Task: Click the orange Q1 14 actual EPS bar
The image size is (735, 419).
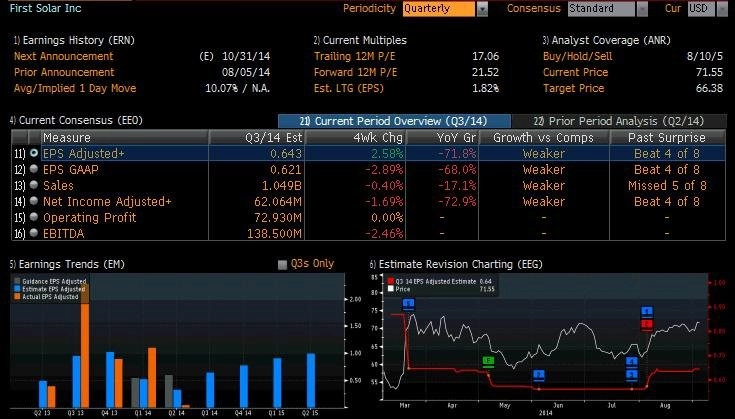Action: coord(152,377)
